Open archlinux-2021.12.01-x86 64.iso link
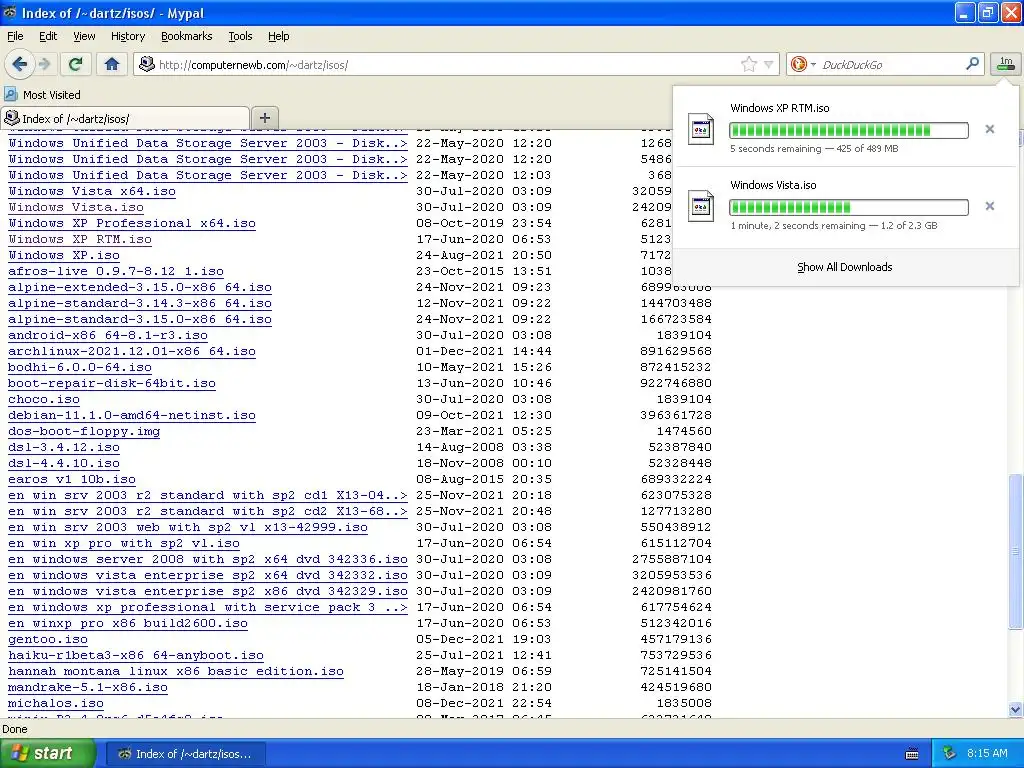This screenshot has width=1024, height=768. click(x=132, y=351)
